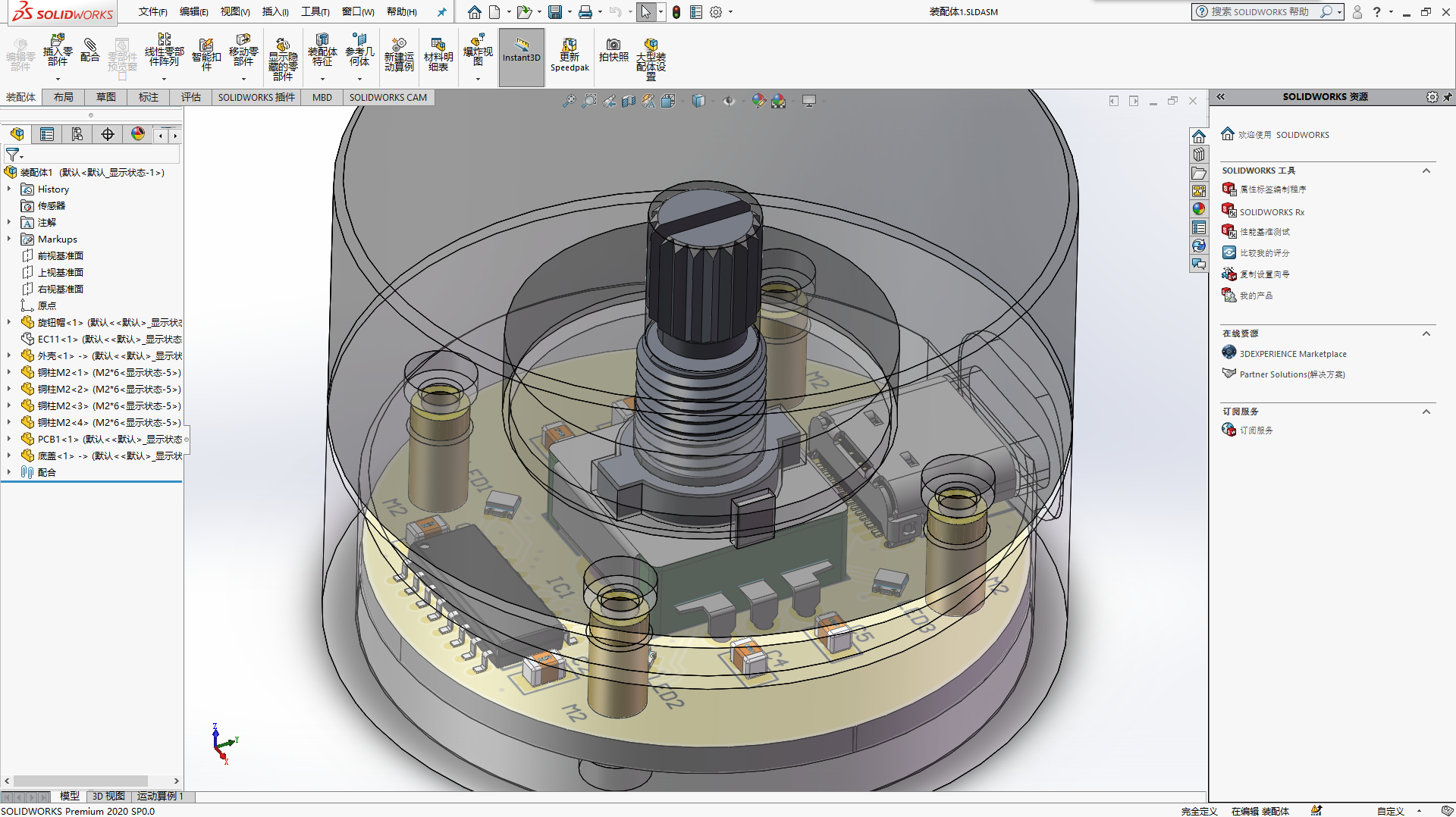The height and width of the screenshot is (817, 1456).
Task: Open the ConfigurationManager tab icon
Action: pos(77,134)
